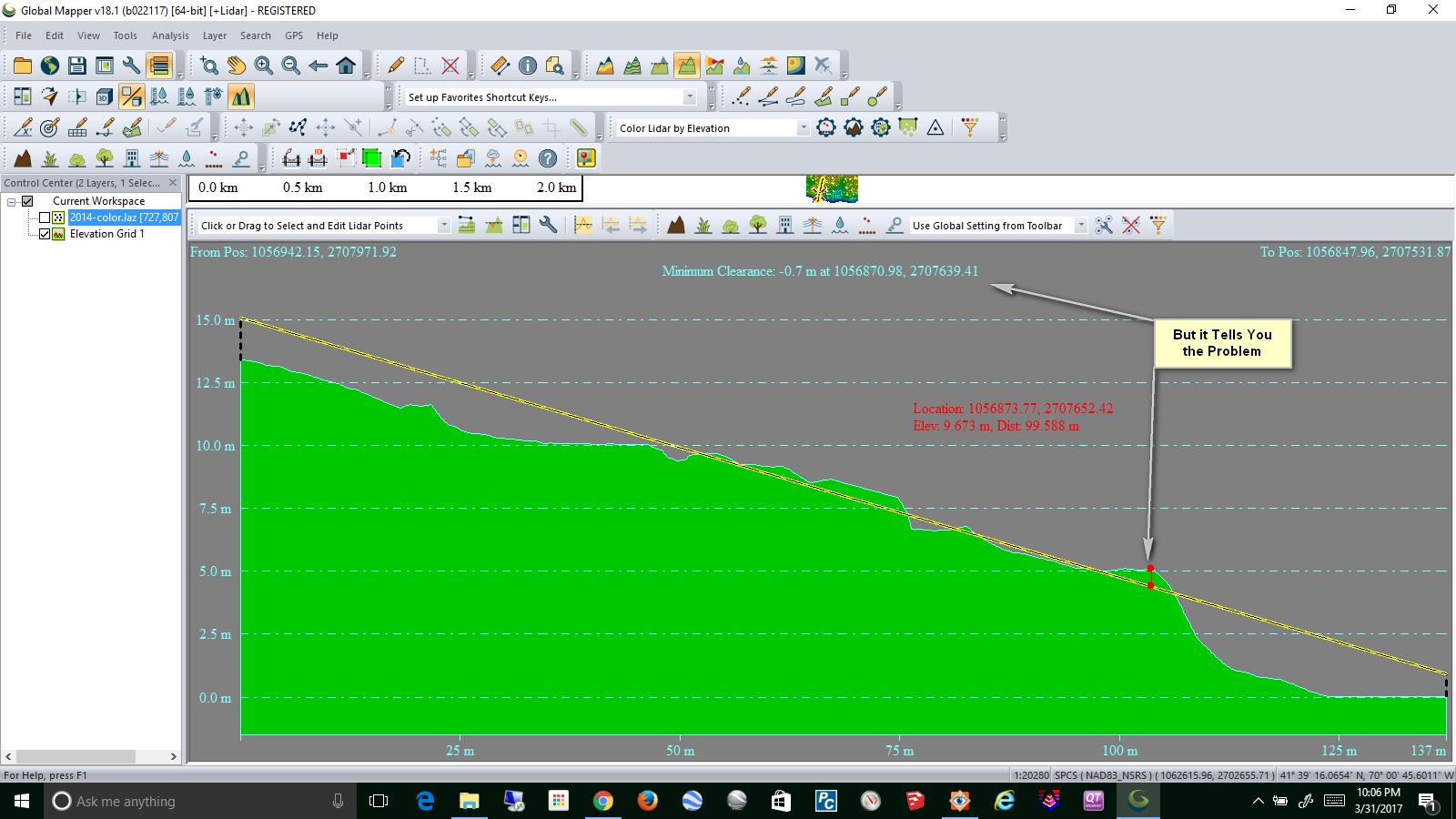
Task: Select the 2014-color.laz layer row
Action: pos(125,217)
